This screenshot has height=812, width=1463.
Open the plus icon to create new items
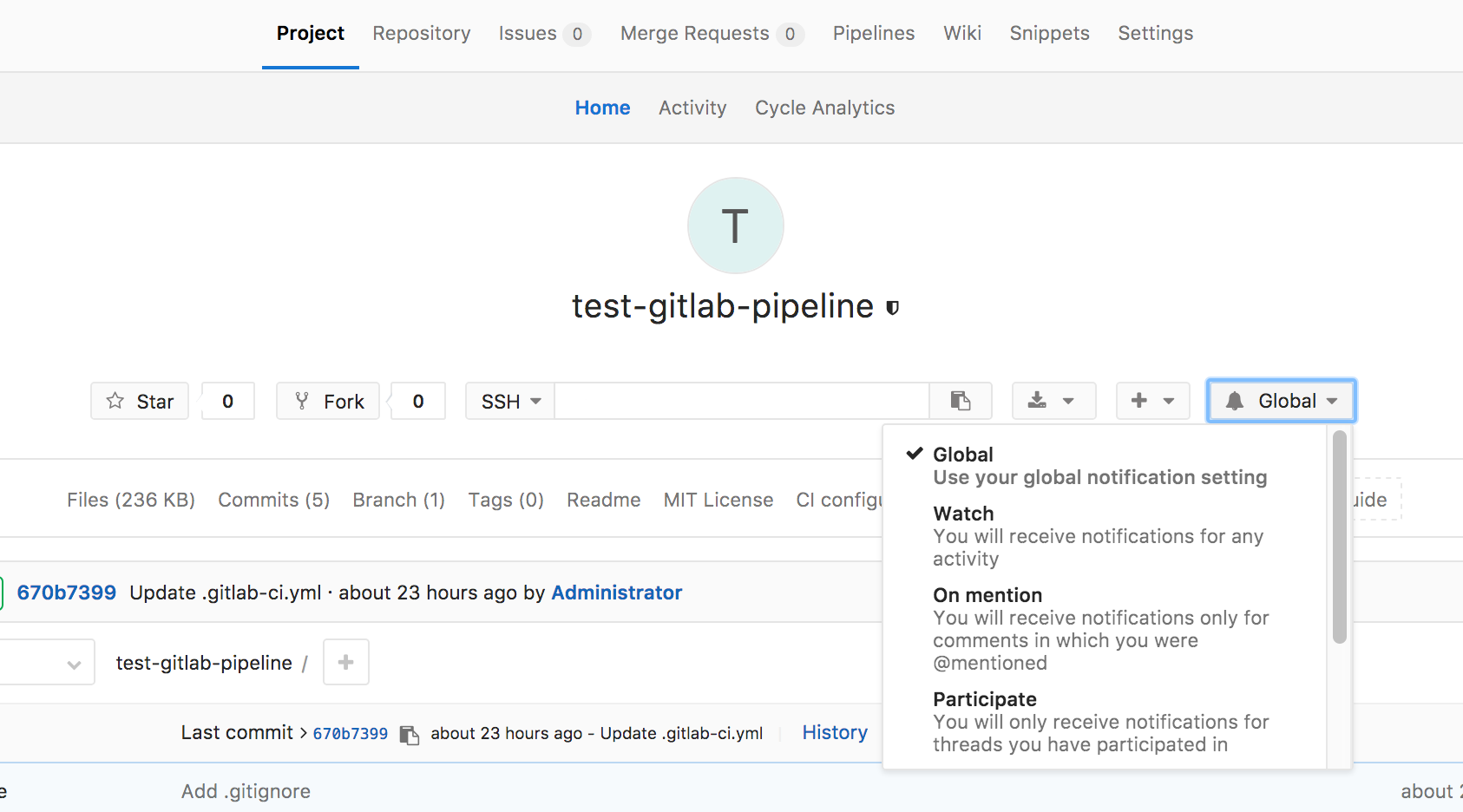click(x=1139, y=401)
